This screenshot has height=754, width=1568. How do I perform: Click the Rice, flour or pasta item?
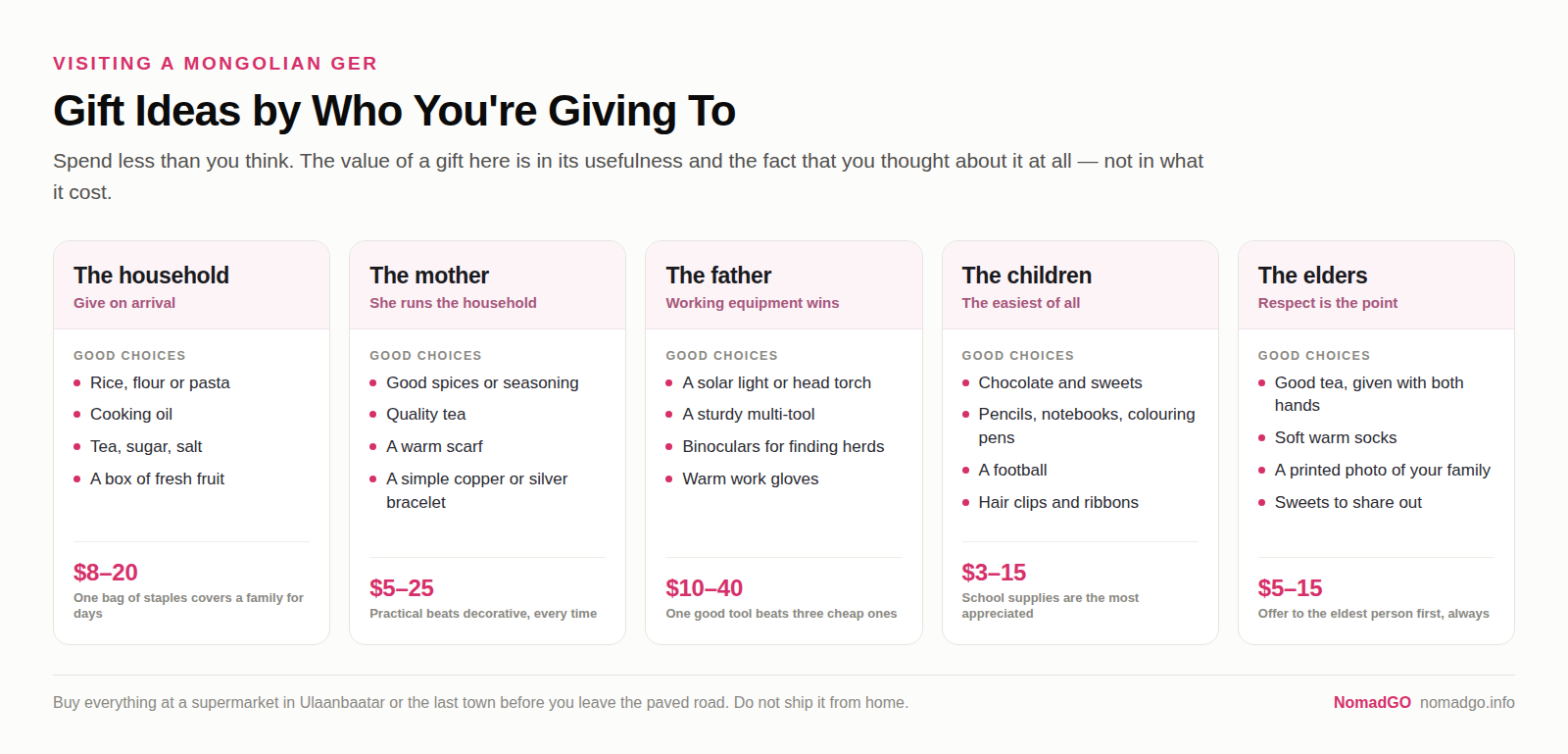160,382
